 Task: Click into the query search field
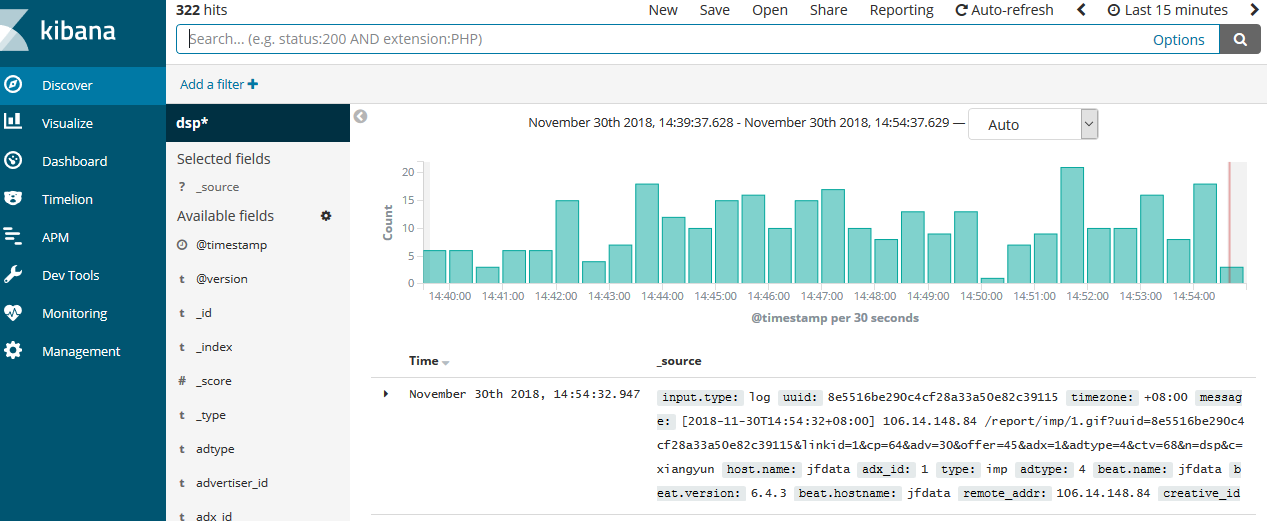(660, 39)
